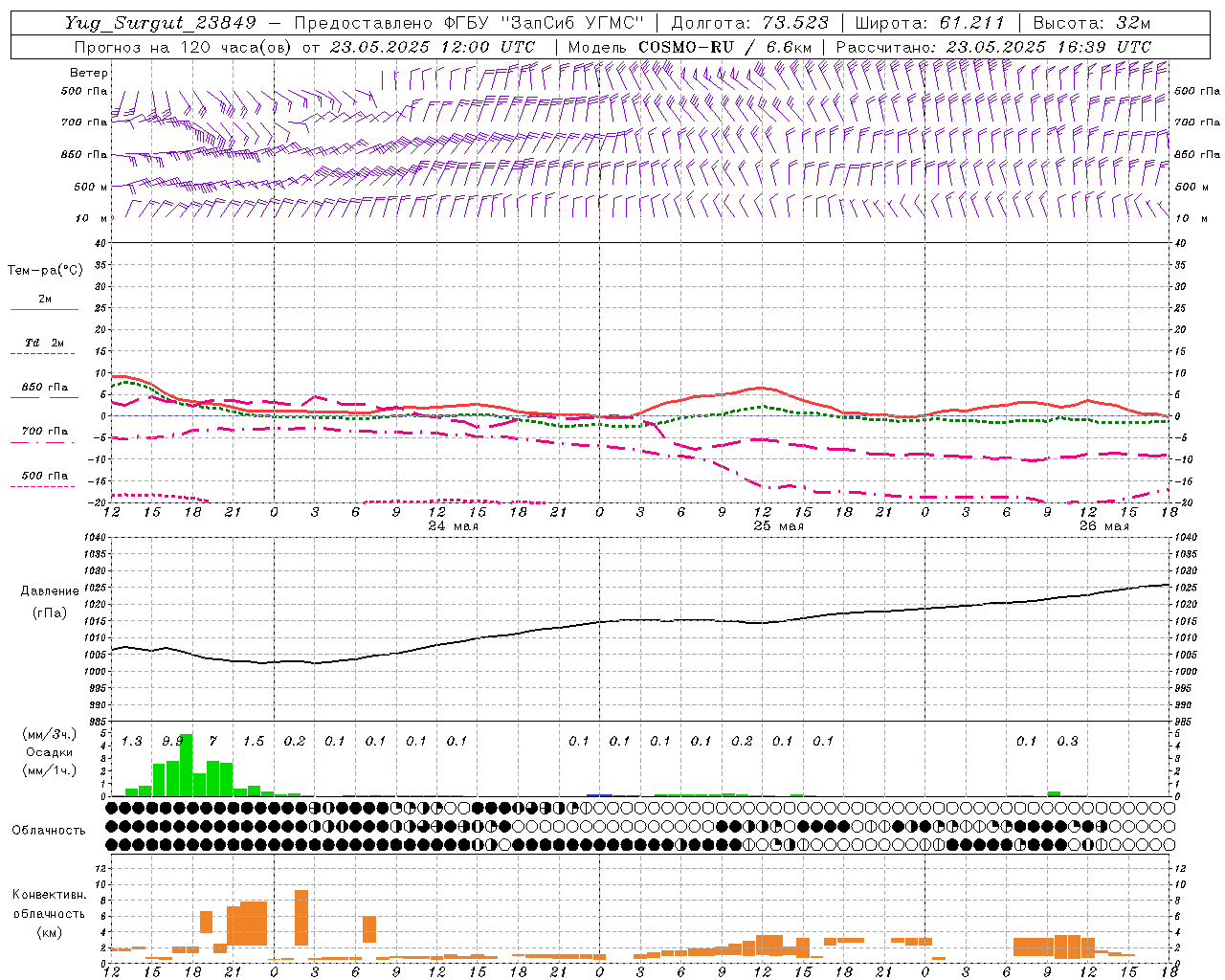This screenshot has height=980, width=1225.
Task: Click the Облачность cloudiness label
Action: pyautogui.click(x=49, y=830)
